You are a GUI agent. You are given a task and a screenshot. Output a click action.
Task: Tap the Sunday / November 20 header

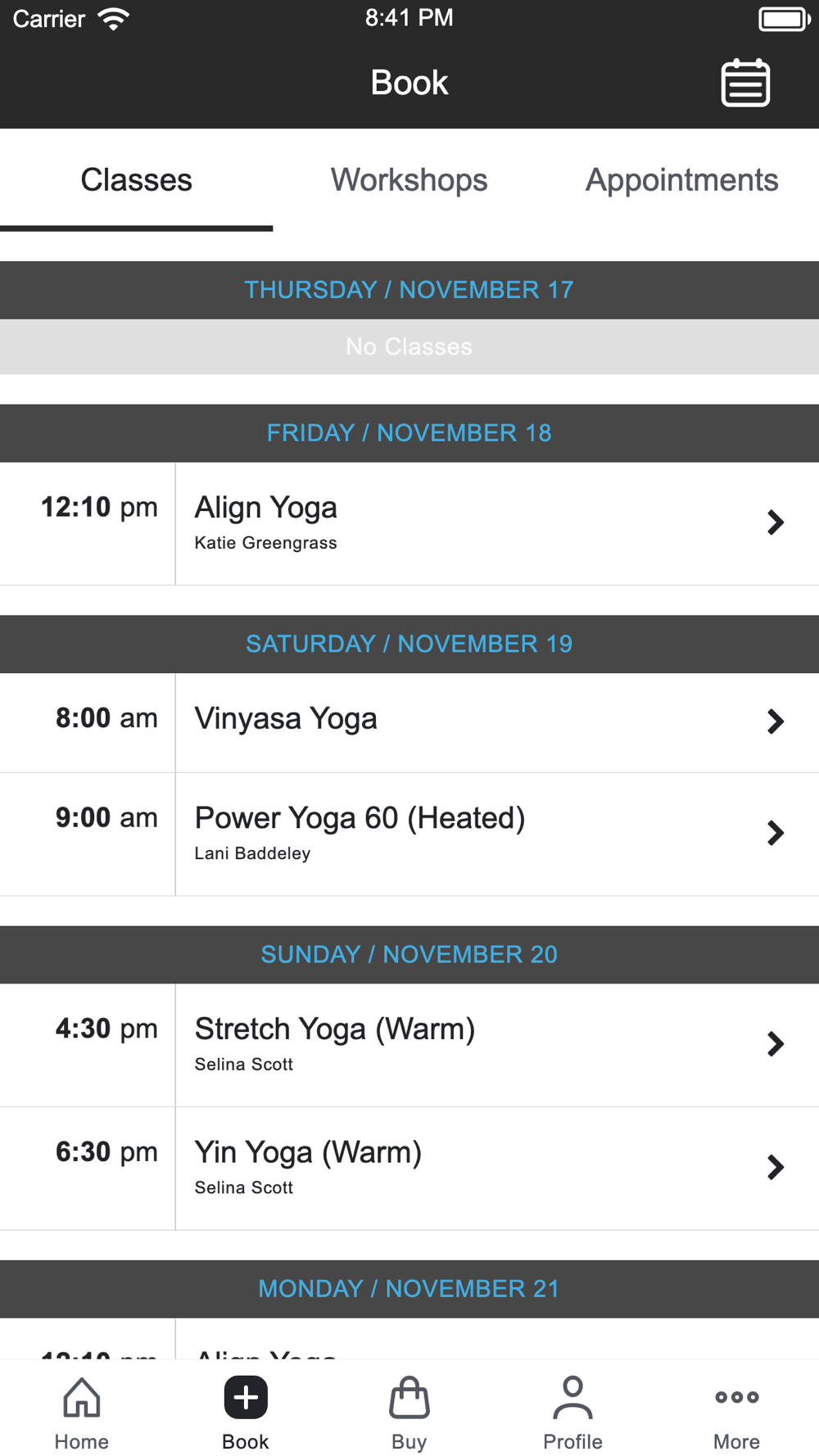point(409,955)
